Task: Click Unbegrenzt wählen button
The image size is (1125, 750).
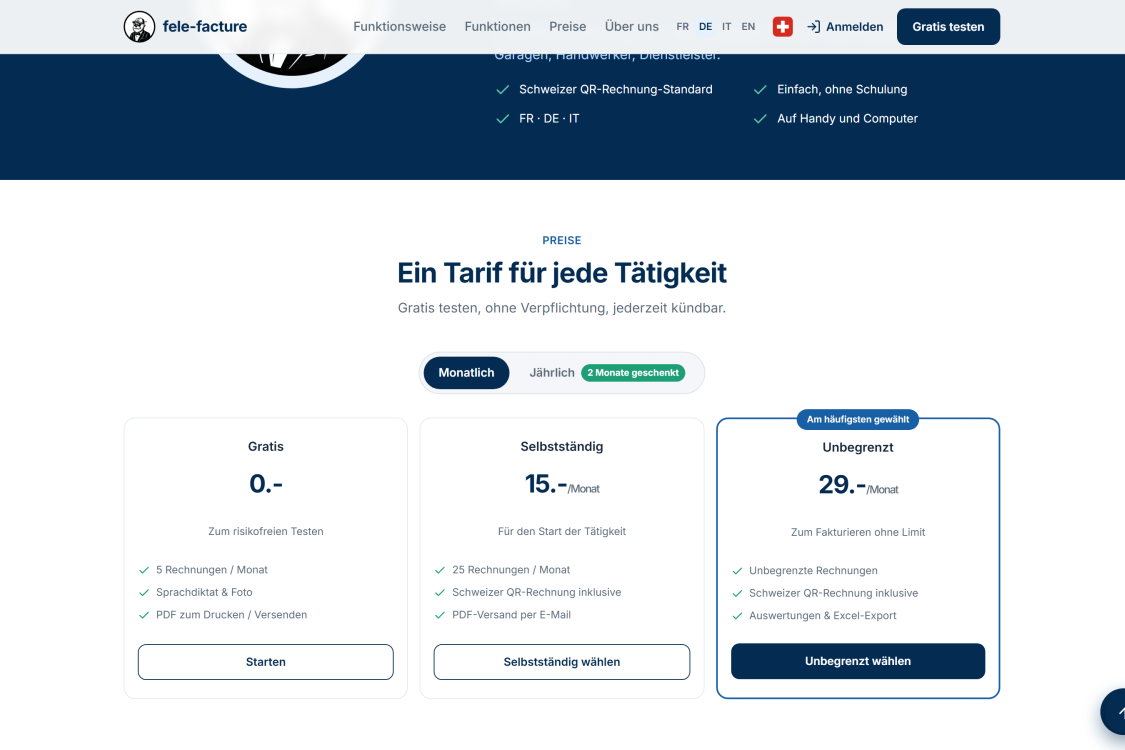Action: click(x=857, y=661)
